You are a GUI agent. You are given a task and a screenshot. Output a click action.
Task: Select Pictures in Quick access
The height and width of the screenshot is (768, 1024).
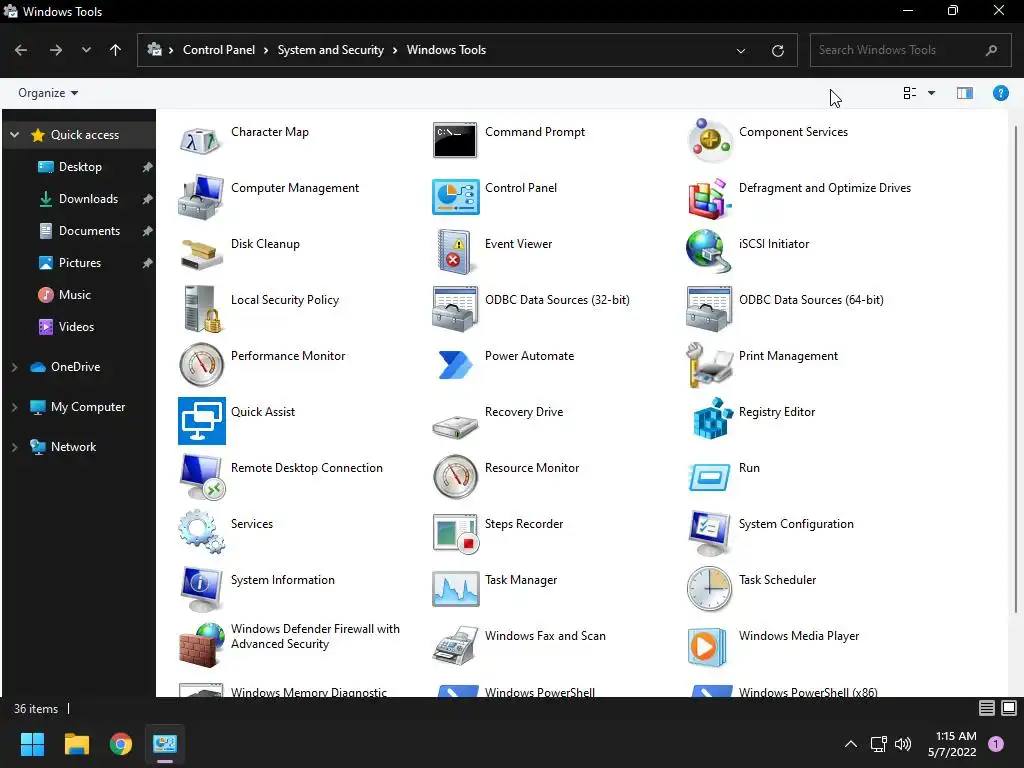[x=80, y=263]
